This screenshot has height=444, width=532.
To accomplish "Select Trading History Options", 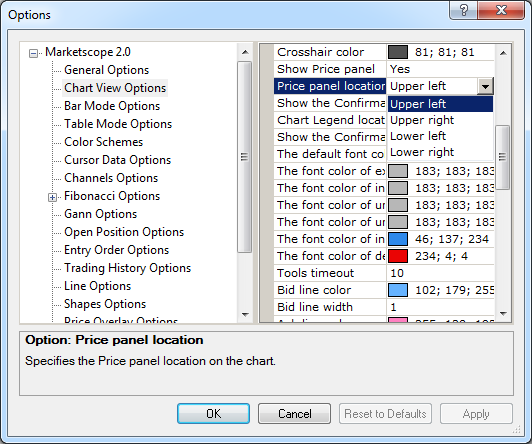I will pyautogui.click(x=128, y=268).
